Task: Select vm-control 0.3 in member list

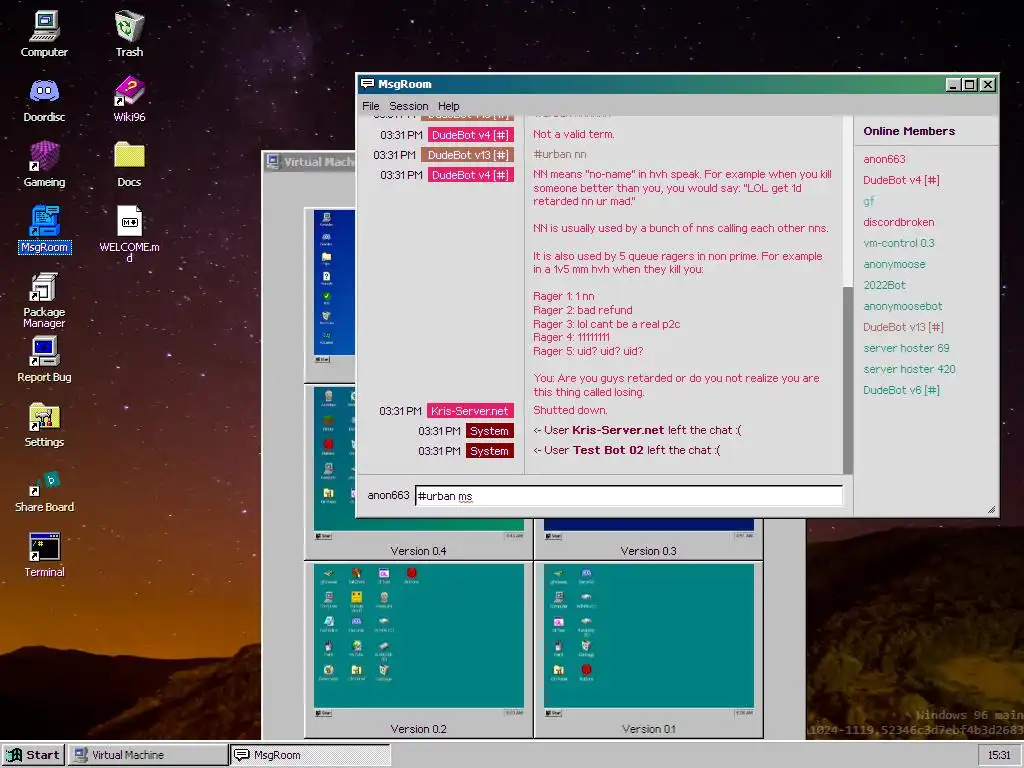Action: [899, 243]
